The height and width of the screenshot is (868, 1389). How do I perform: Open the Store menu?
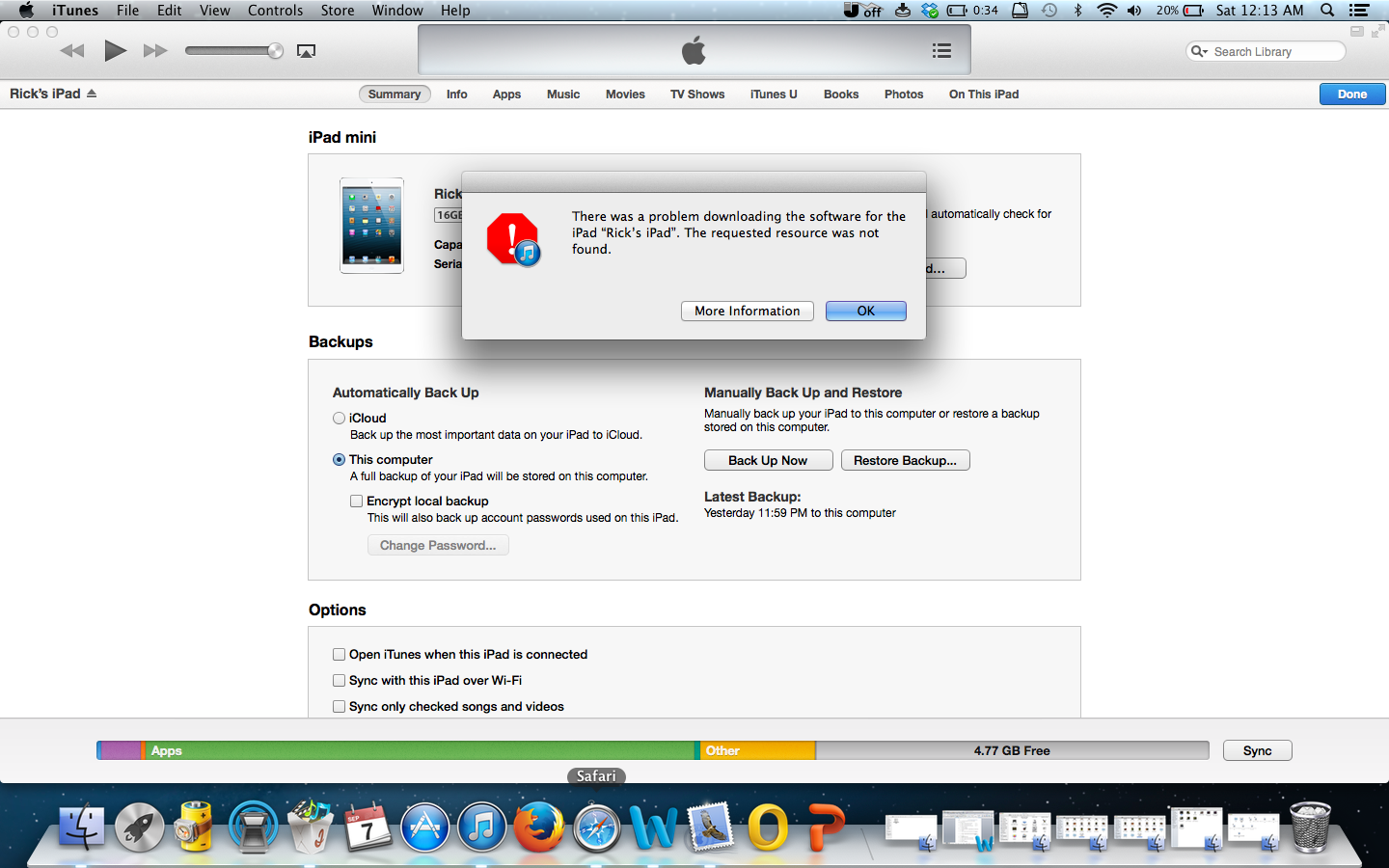[x=337, y=11]
